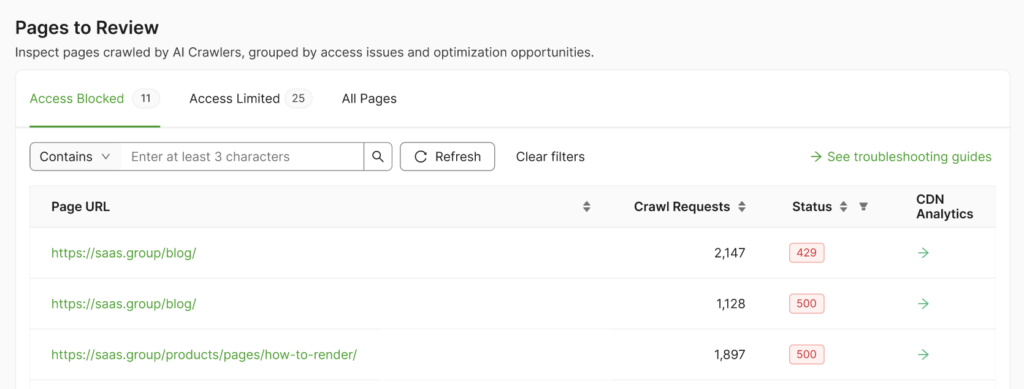
Task: Open CDN Analytics arrow for 429 row
Action: [923, 253]
